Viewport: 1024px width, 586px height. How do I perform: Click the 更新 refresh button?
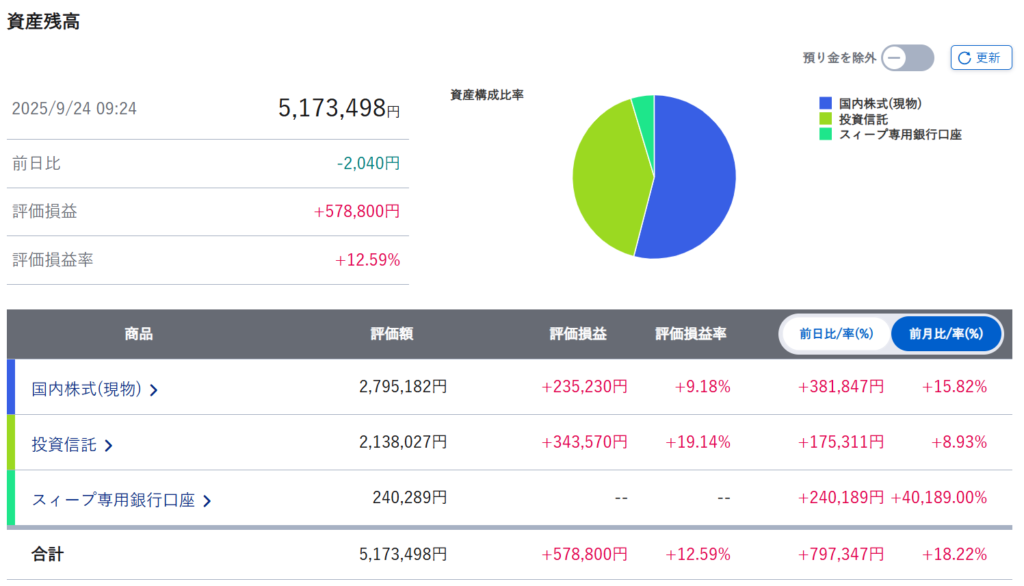coord(980,58)
